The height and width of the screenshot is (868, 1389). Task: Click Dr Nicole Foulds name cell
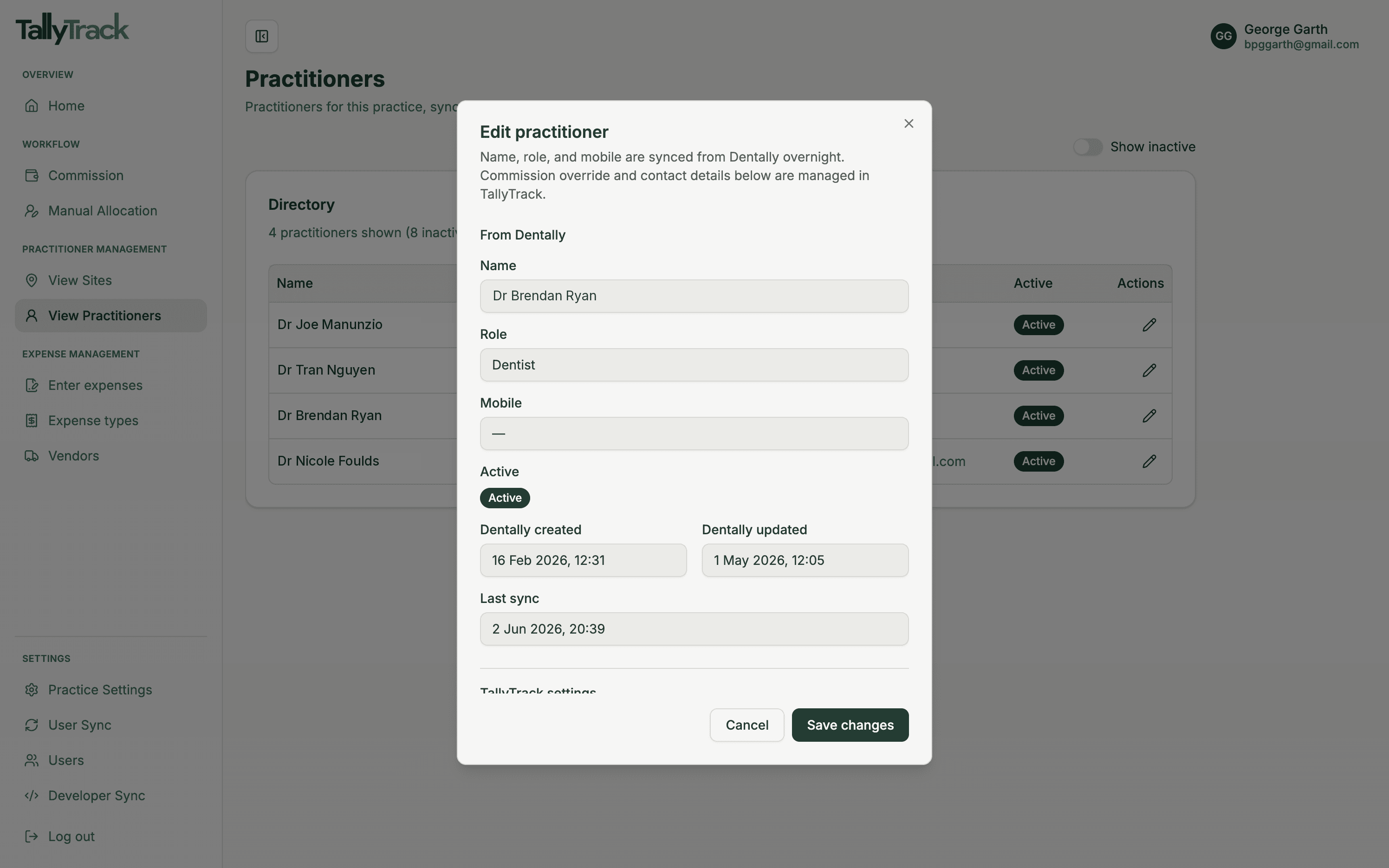click(328, 461)
